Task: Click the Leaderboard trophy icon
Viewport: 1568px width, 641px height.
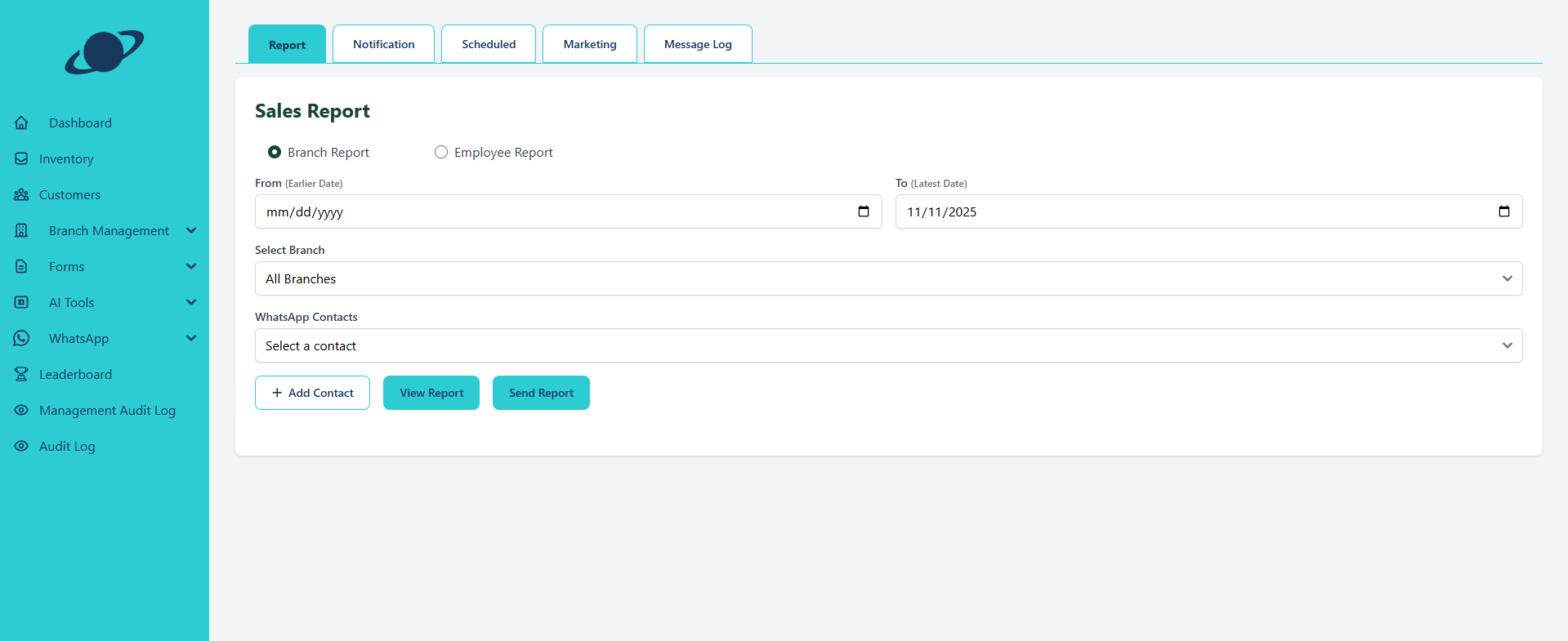Action: (x=21, y=374)
